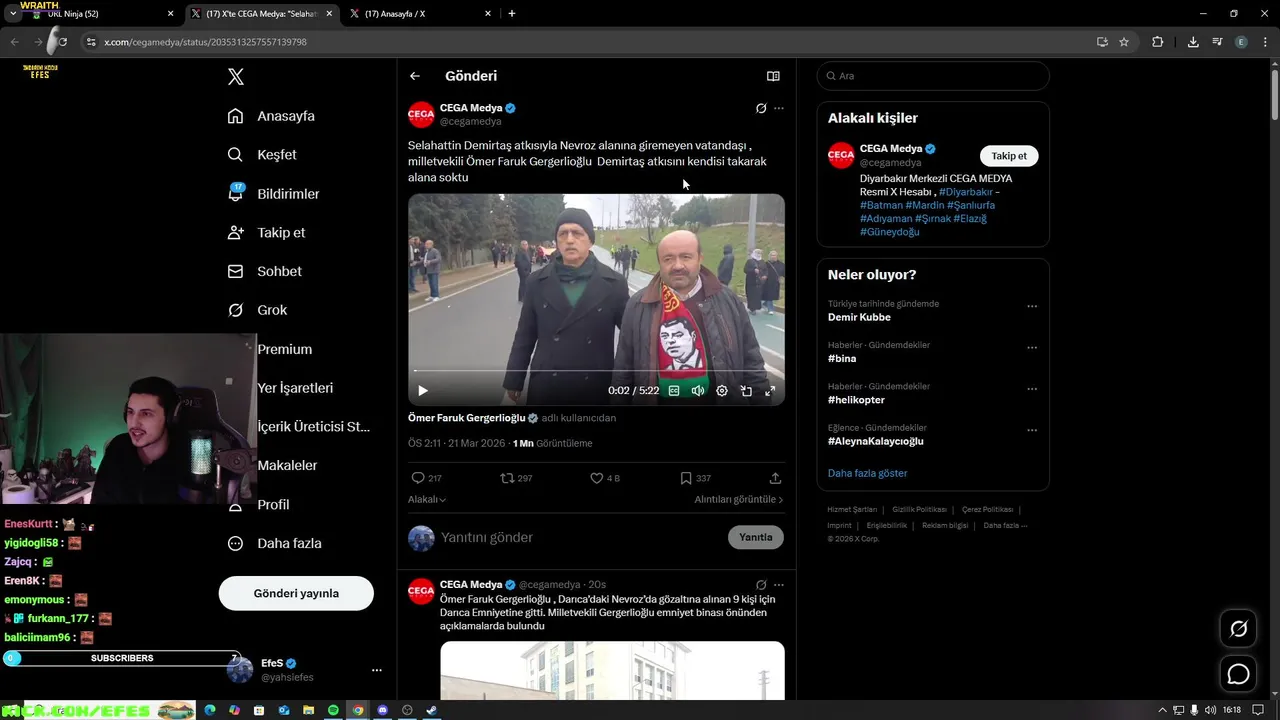Screen dimensions: 1280x720
Task: Open Spotify from taskbar
Action: click(333, 710)
